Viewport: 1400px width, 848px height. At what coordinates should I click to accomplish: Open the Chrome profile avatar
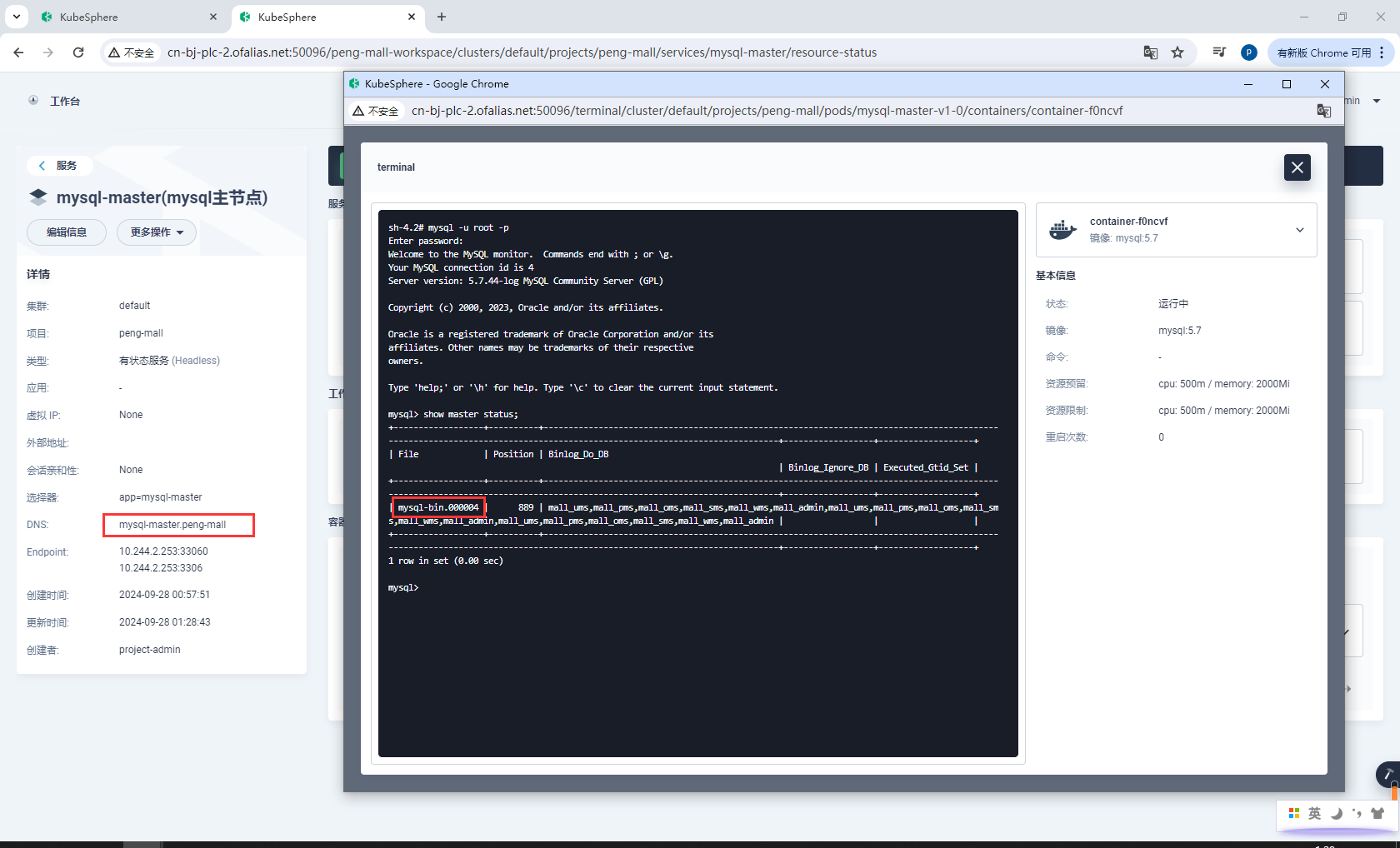click(x=1248, y=52)
